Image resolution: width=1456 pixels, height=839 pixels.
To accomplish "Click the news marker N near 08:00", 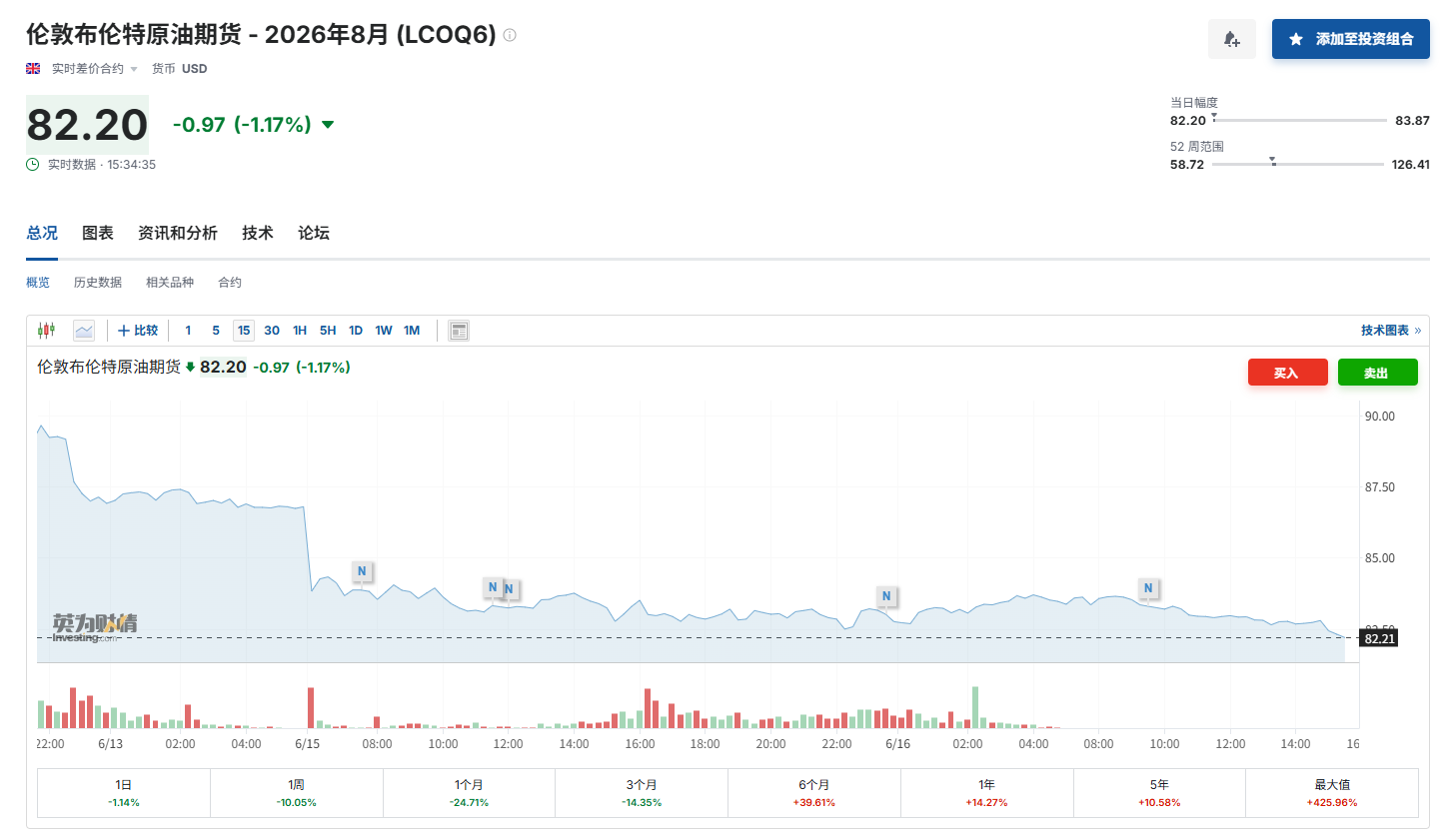I will [x=362, y=571].
